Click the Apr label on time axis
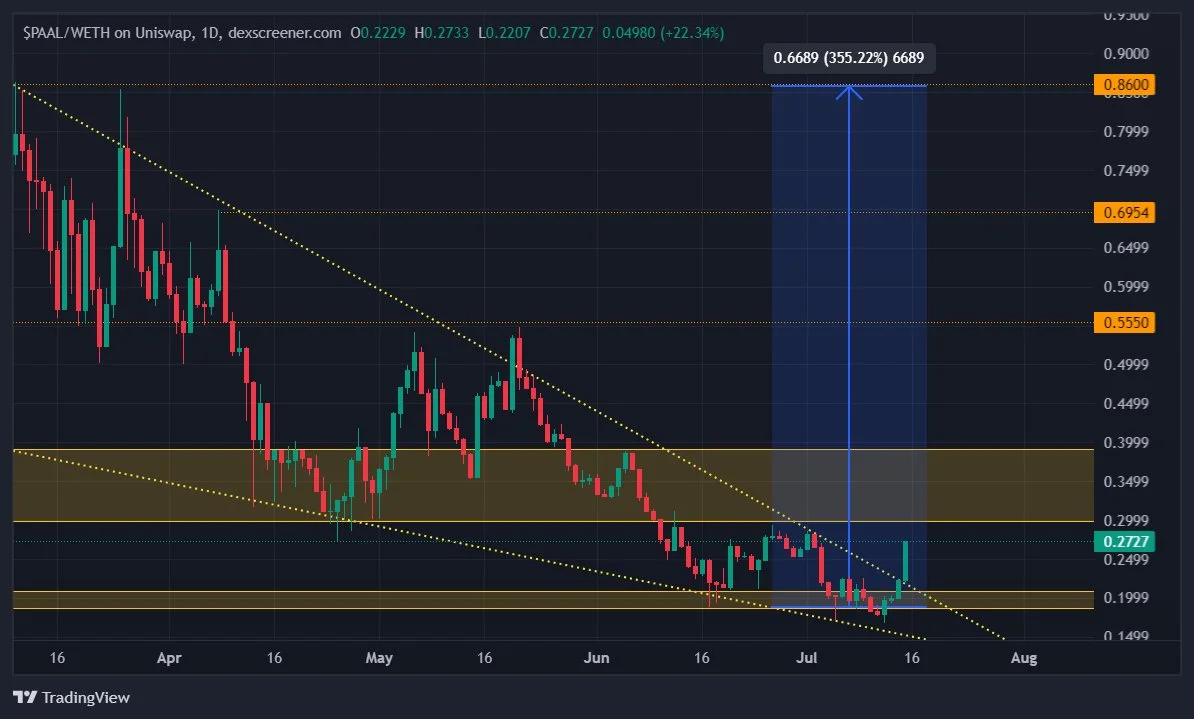 pos(169,658)
